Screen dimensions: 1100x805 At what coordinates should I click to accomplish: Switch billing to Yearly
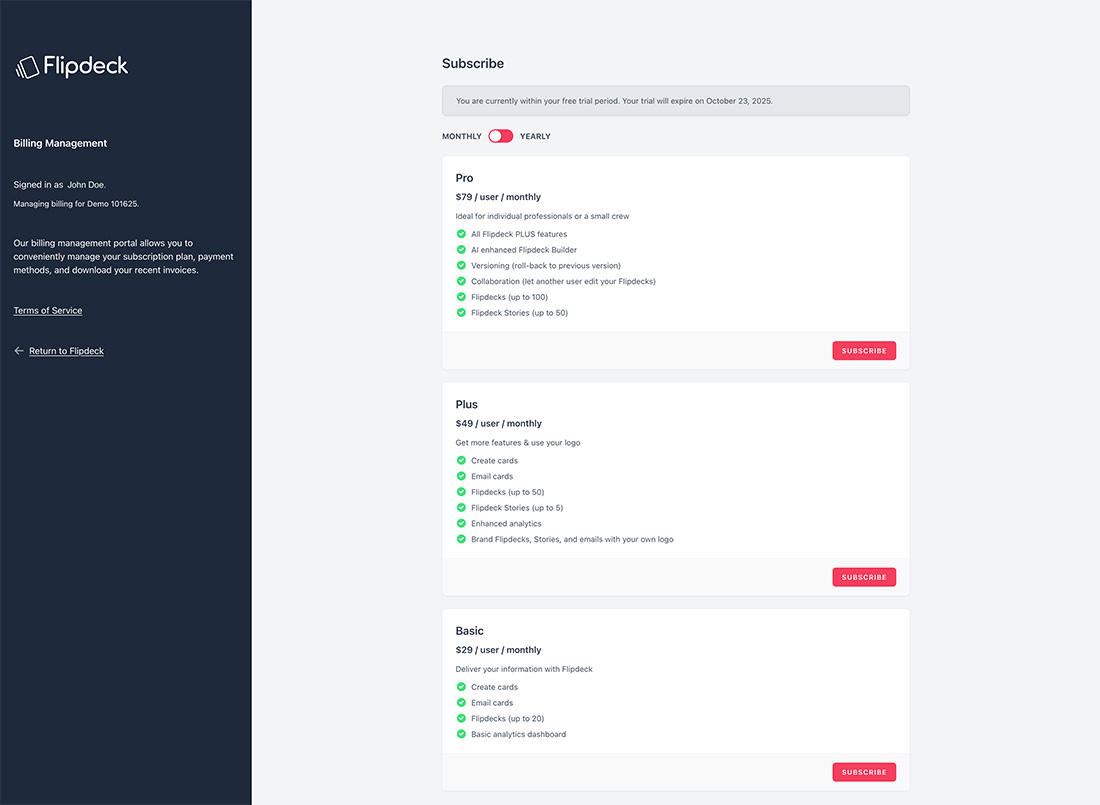pyautogui.click(x=535, y=135)
